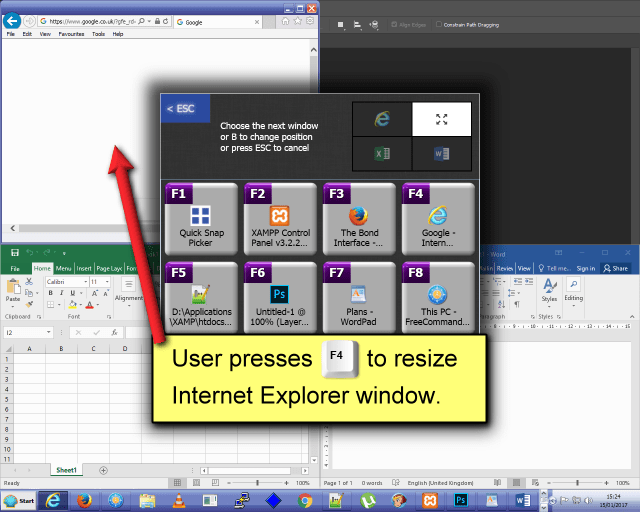Open Excel File tab

15,268
